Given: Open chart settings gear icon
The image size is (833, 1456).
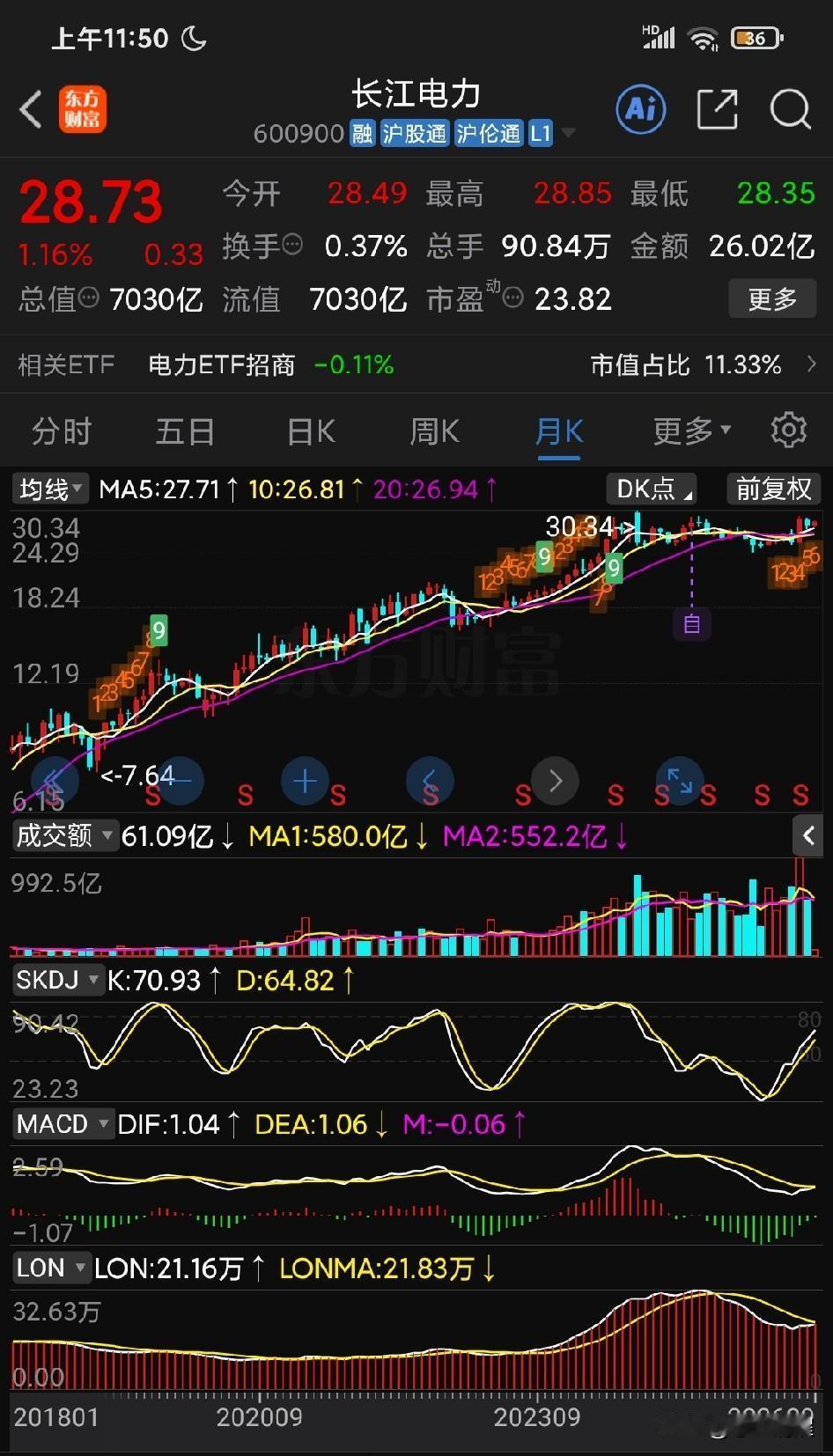Looking at the screenshot, I should click(x=788, y=430).
